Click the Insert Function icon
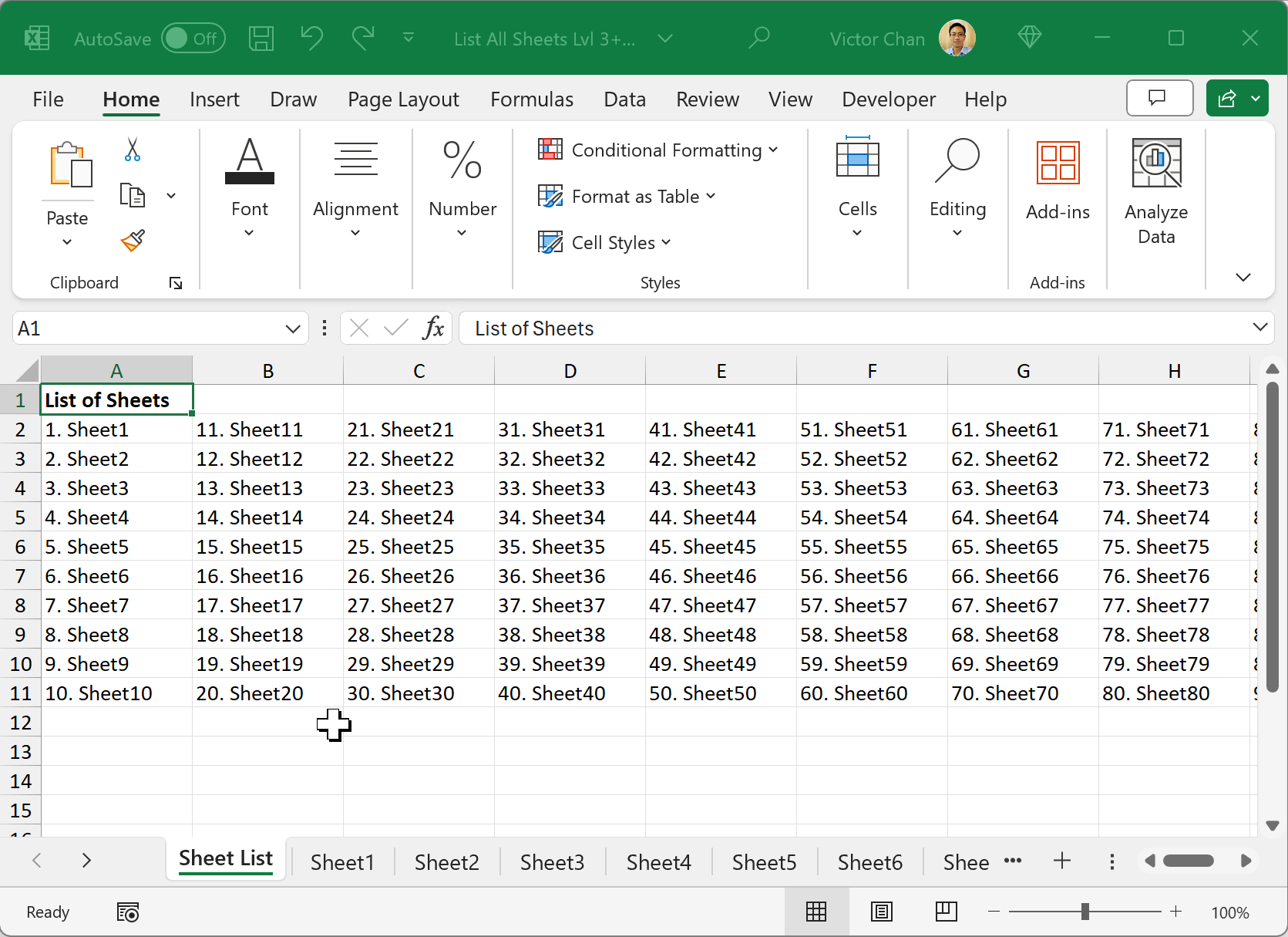Screen dimensions: 1288x937 pyautogui.click(x=433, y=328)
